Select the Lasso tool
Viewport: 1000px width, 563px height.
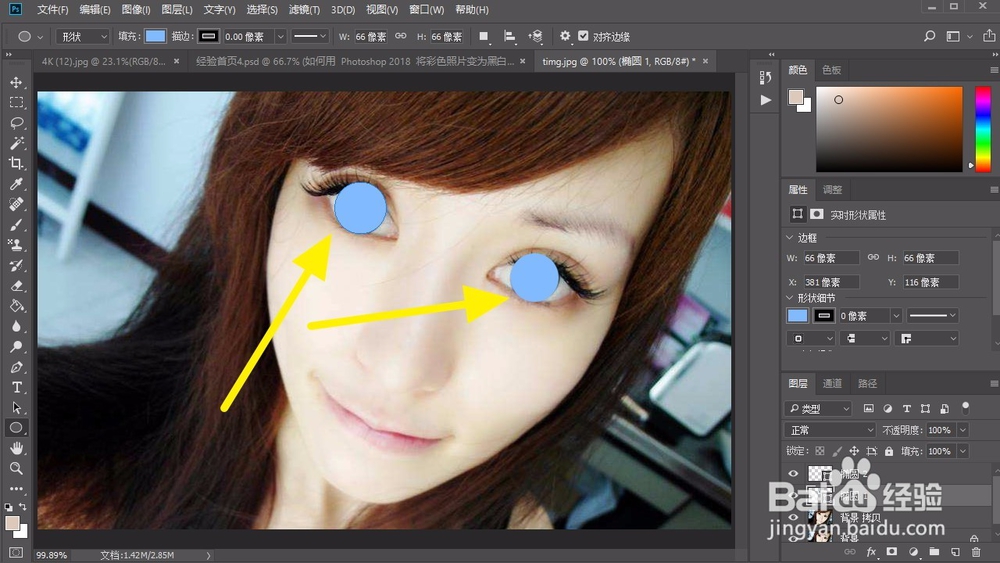click(x=17, y=123)
